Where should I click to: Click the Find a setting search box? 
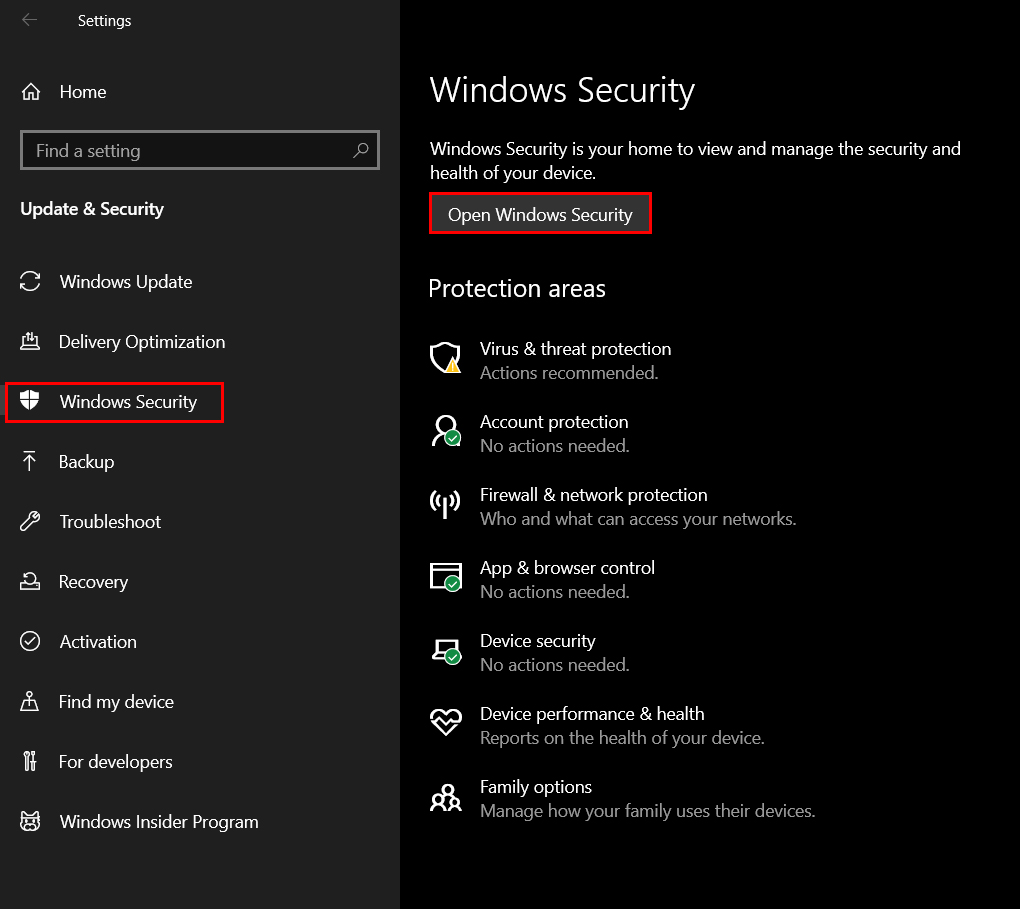point(200,150)
